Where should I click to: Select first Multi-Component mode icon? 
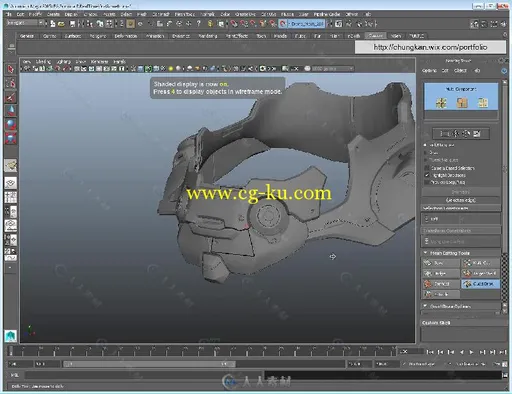click(x=441, y=103)
